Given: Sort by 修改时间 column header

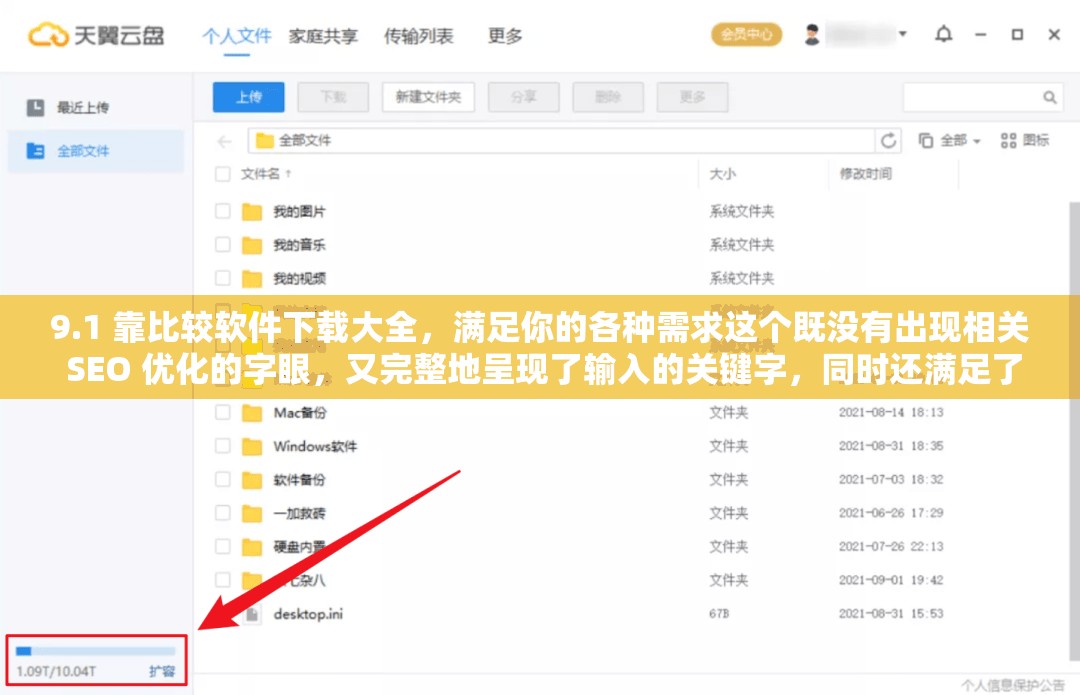Looking at the screenshot, I should [x=865, y=174].
